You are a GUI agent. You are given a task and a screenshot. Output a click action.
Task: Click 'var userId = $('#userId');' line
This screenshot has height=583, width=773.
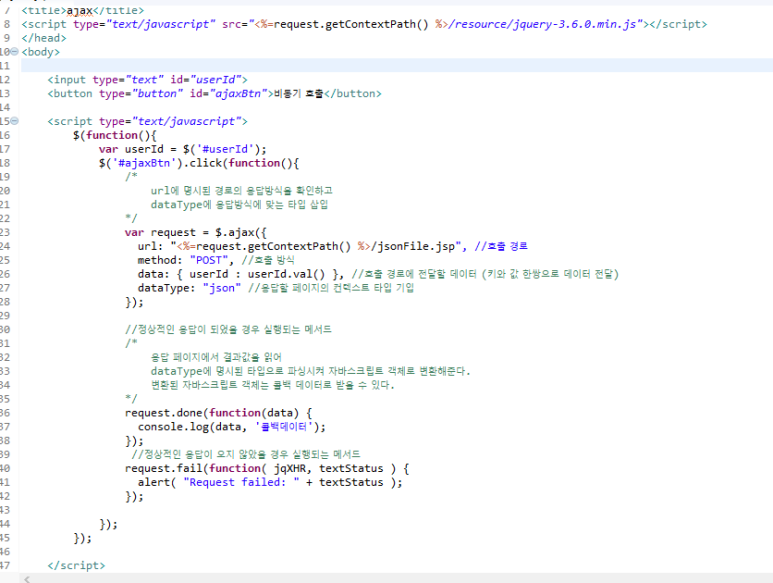(x=182, y=149)
